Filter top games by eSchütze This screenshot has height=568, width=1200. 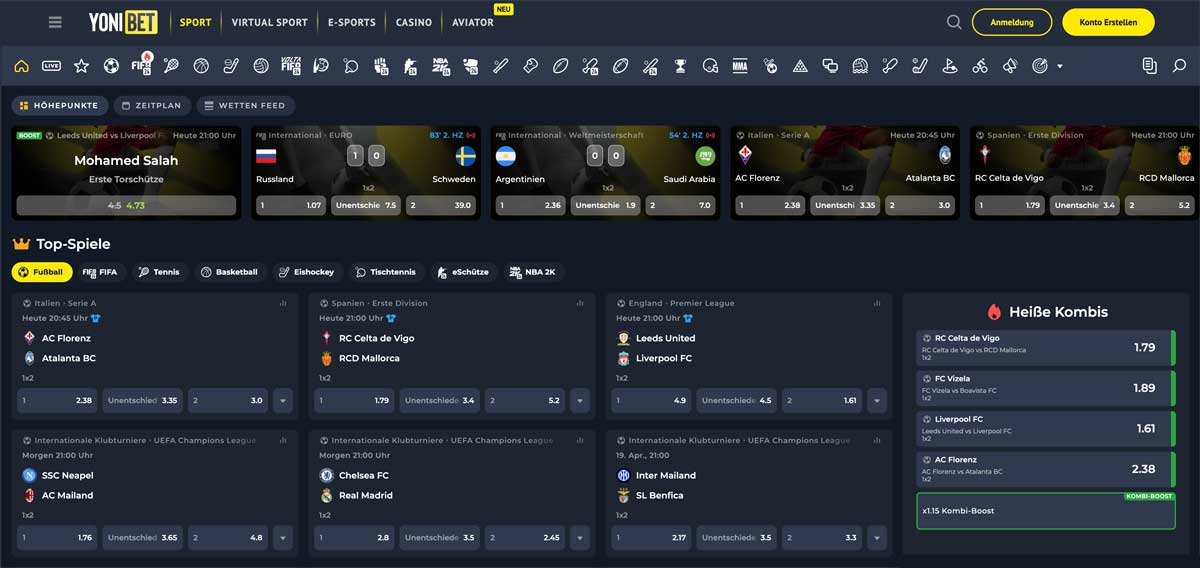[463, 272]
